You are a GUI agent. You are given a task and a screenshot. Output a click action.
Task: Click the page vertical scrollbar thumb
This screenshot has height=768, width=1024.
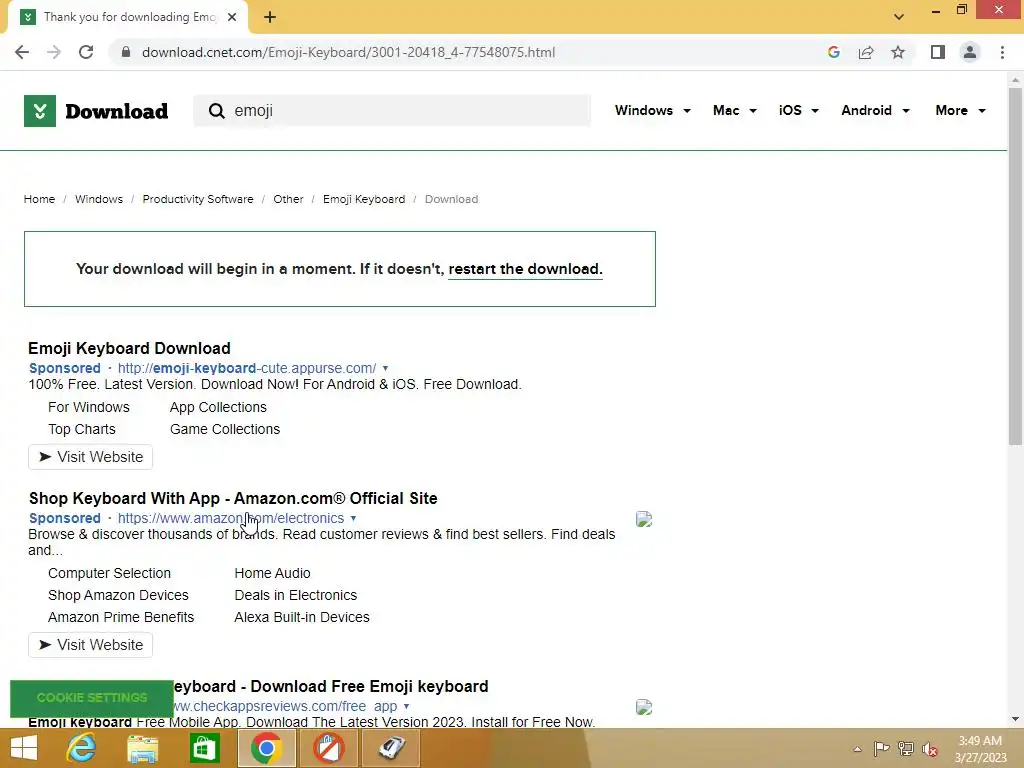[x=1015, y=266]
